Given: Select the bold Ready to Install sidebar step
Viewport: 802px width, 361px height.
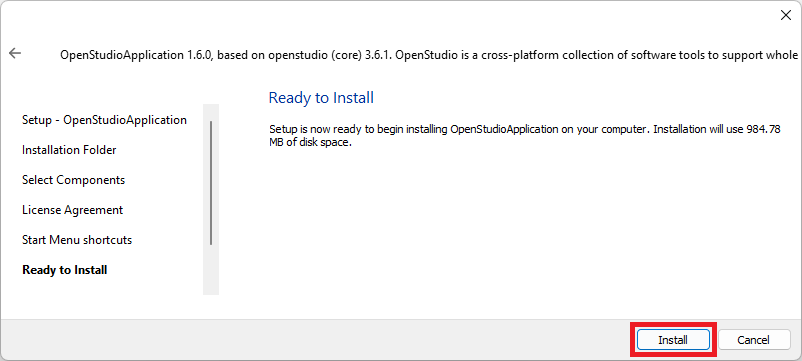Looking at the screenshot, I should coord(64,270).
